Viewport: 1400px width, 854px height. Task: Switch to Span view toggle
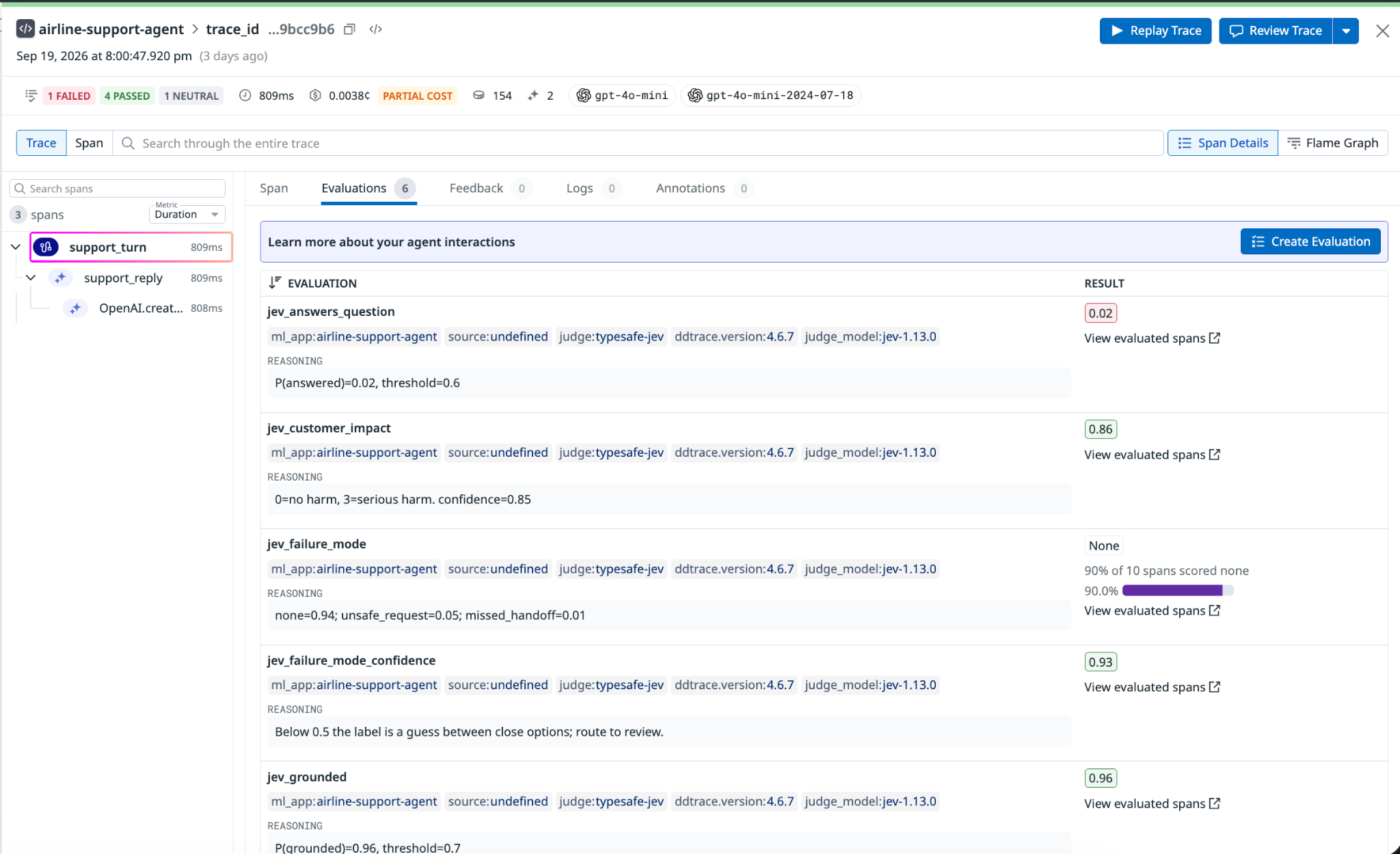[89, 143]
